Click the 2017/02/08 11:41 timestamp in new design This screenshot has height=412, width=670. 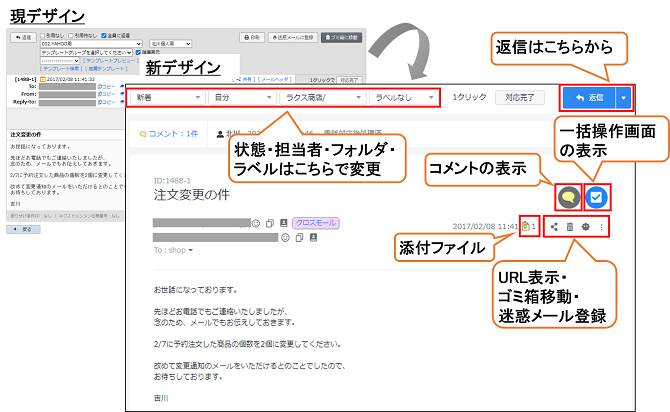pyautogui.click(x=485, y=227)
